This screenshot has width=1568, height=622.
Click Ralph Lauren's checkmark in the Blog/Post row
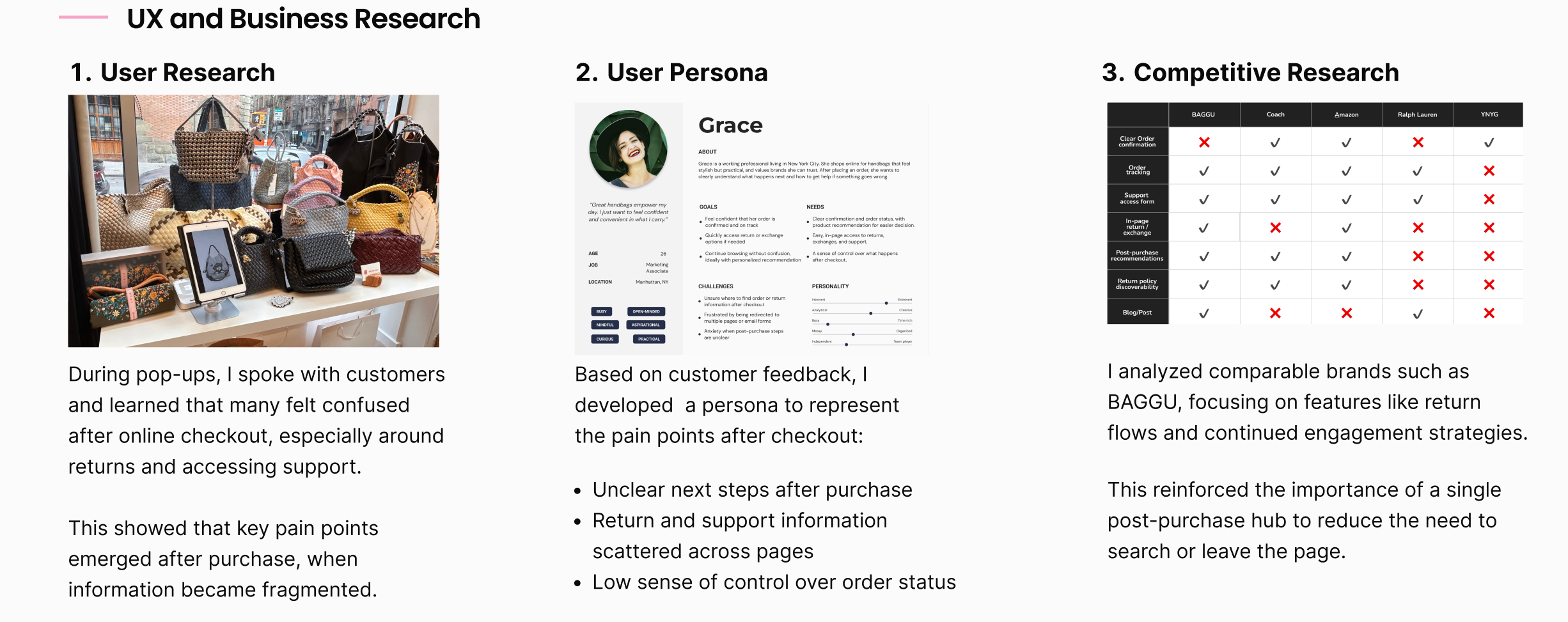tap(1418, 314)
